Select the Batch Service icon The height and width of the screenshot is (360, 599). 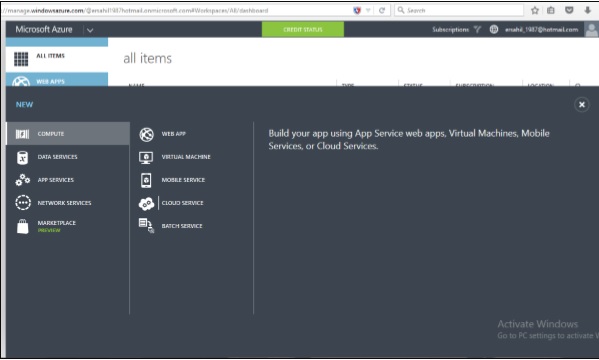click(146, 226)
